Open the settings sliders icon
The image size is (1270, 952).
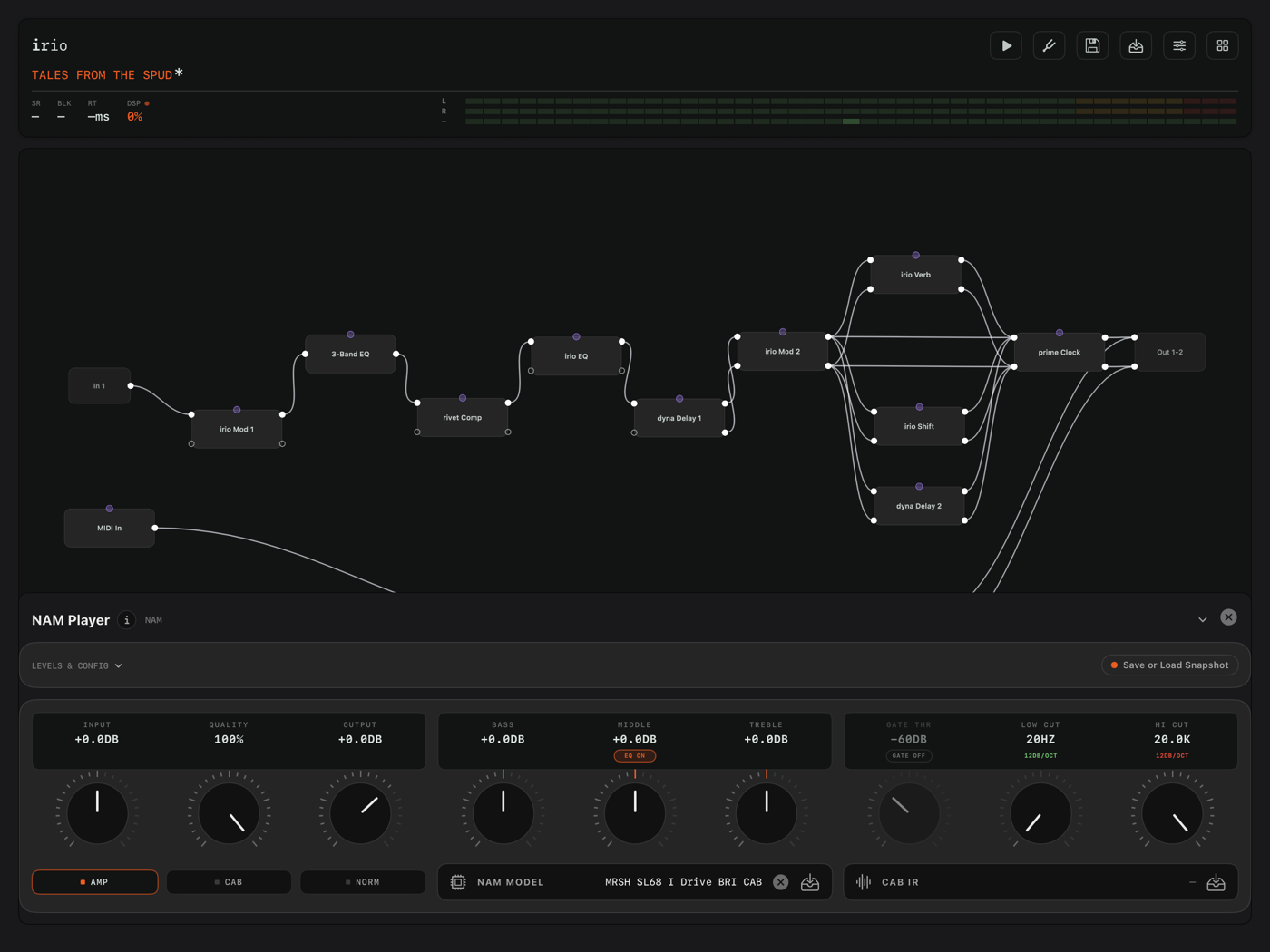pos(1179,45)
